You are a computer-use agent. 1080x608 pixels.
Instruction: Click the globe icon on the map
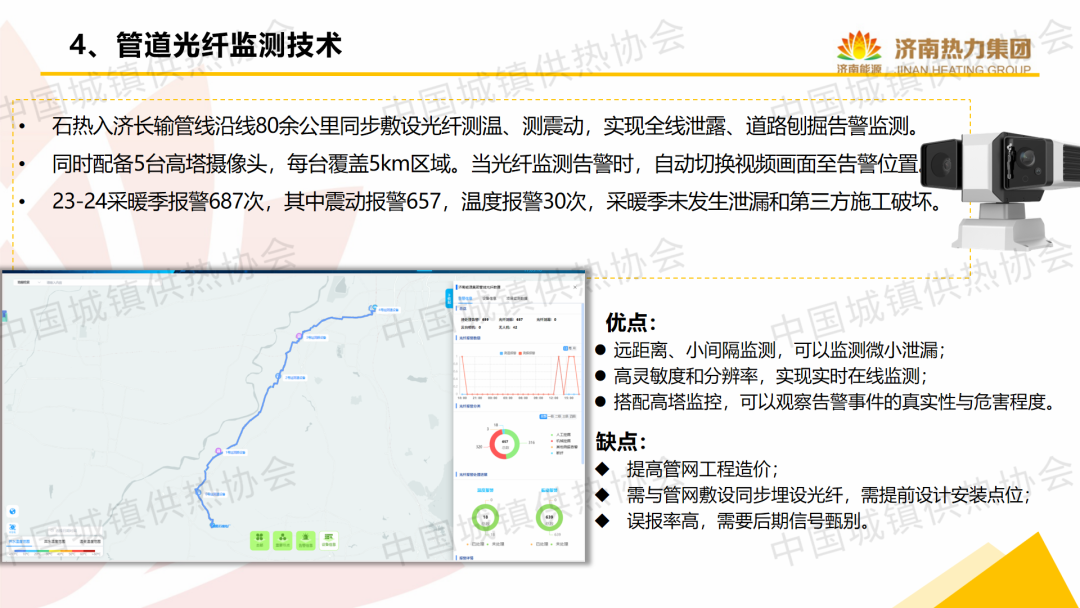13,511
